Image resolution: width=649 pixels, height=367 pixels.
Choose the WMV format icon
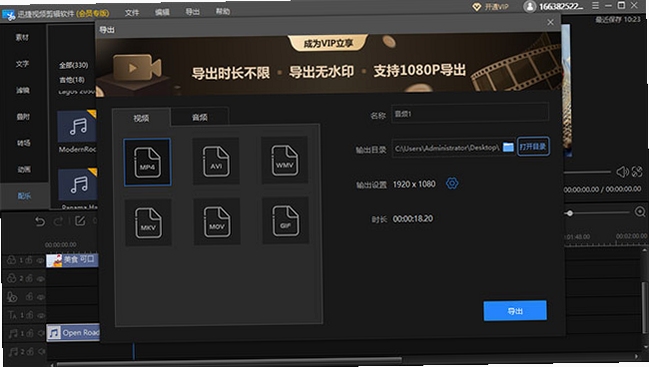coord(284,160)
